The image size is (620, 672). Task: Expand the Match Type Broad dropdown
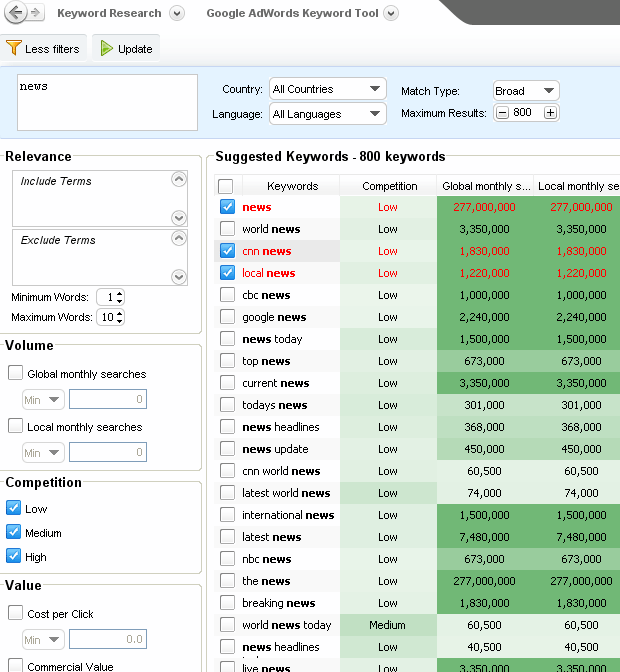[x=525, y=90]
